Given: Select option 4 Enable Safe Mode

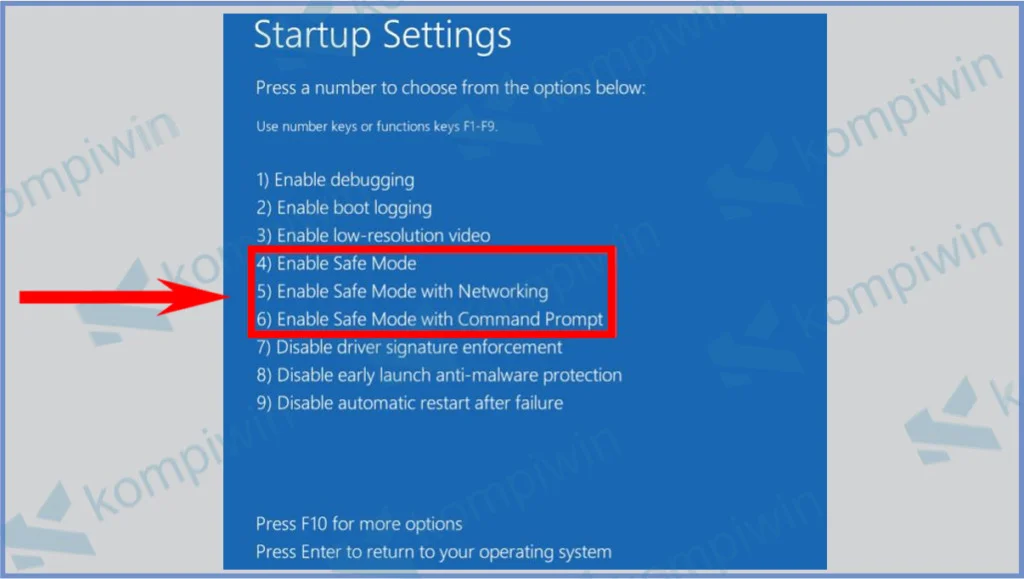Looking at the screenshot, I should pyautogui.click(x=336, y=264).
